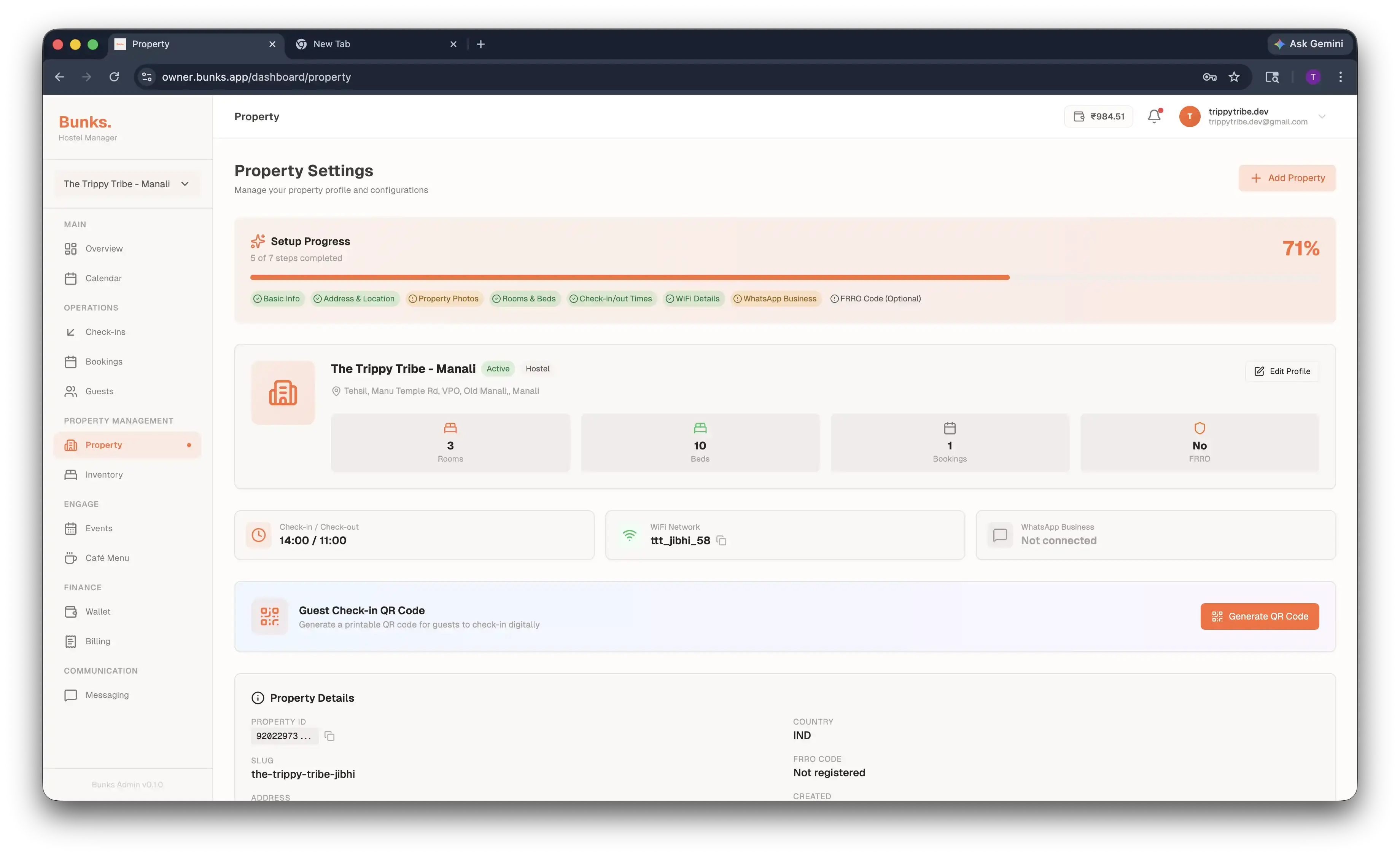Click the slug text the-trippy-tribe-jibhi
1400x857 pixels.
tap(303, 774)
